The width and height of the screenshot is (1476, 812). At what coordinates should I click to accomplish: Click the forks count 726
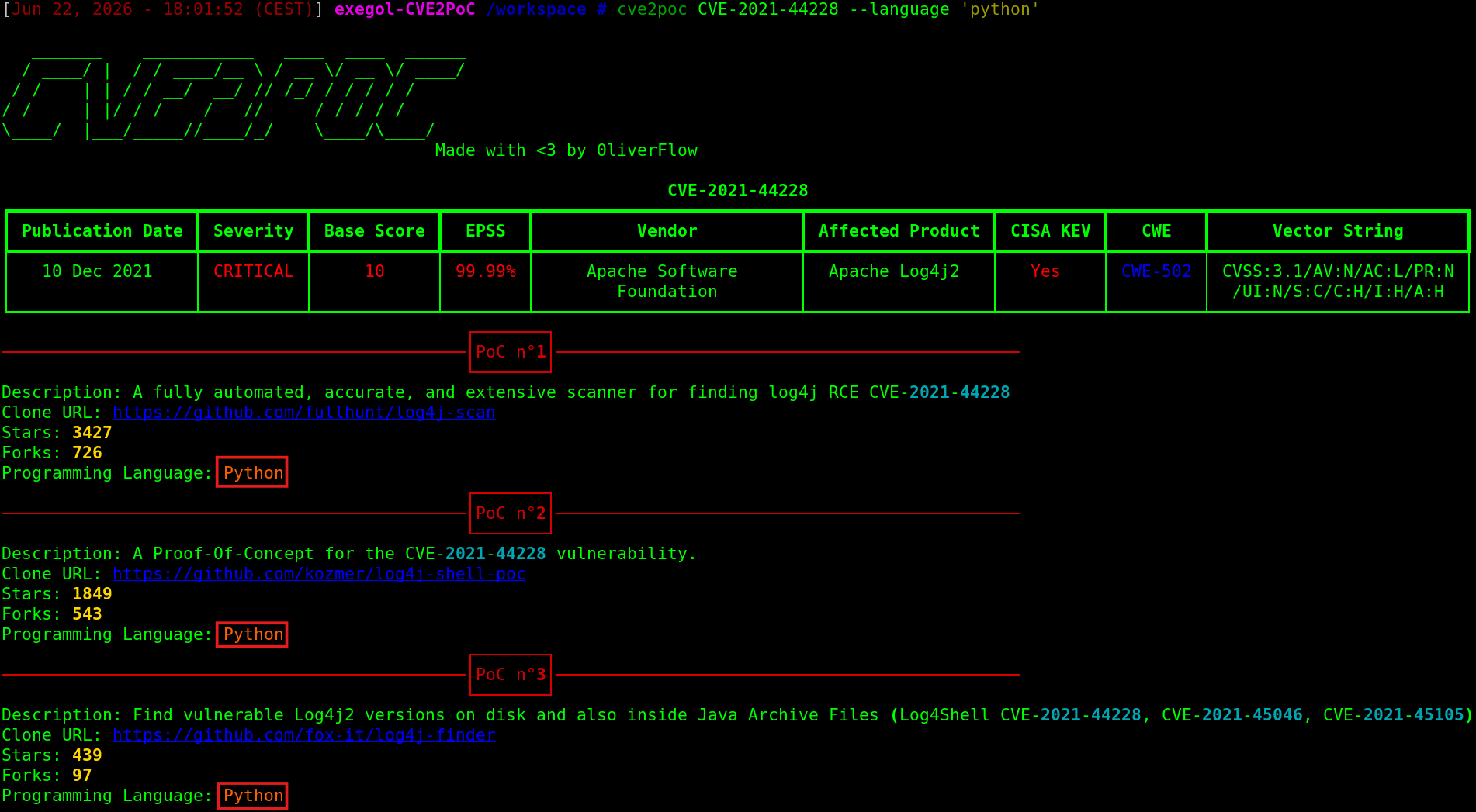(87, 453)
